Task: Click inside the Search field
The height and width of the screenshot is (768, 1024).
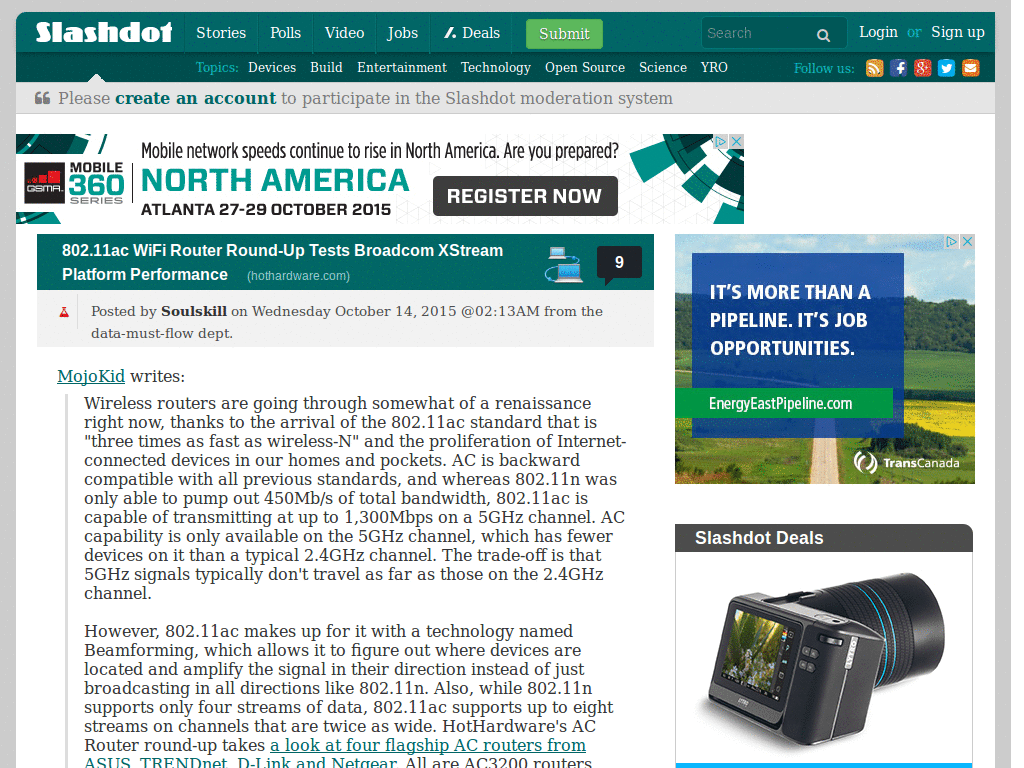Action: [760, 33]
